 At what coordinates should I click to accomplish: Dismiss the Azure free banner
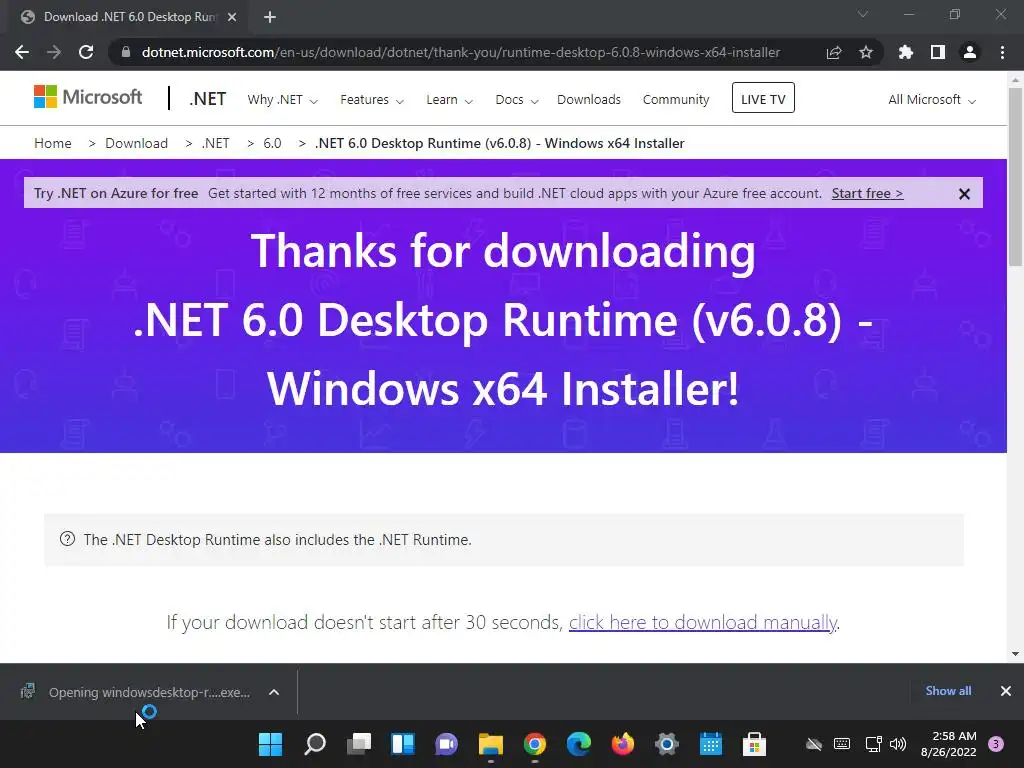(x=964, y=194)
